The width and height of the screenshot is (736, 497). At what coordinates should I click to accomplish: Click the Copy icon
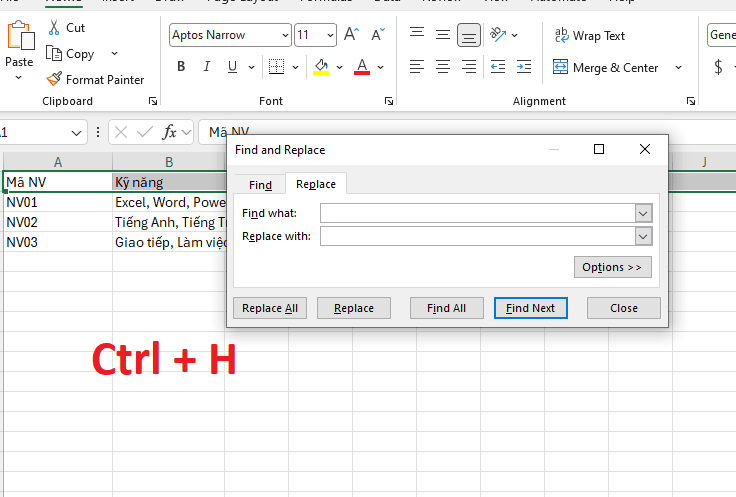[x=54, y=54]
